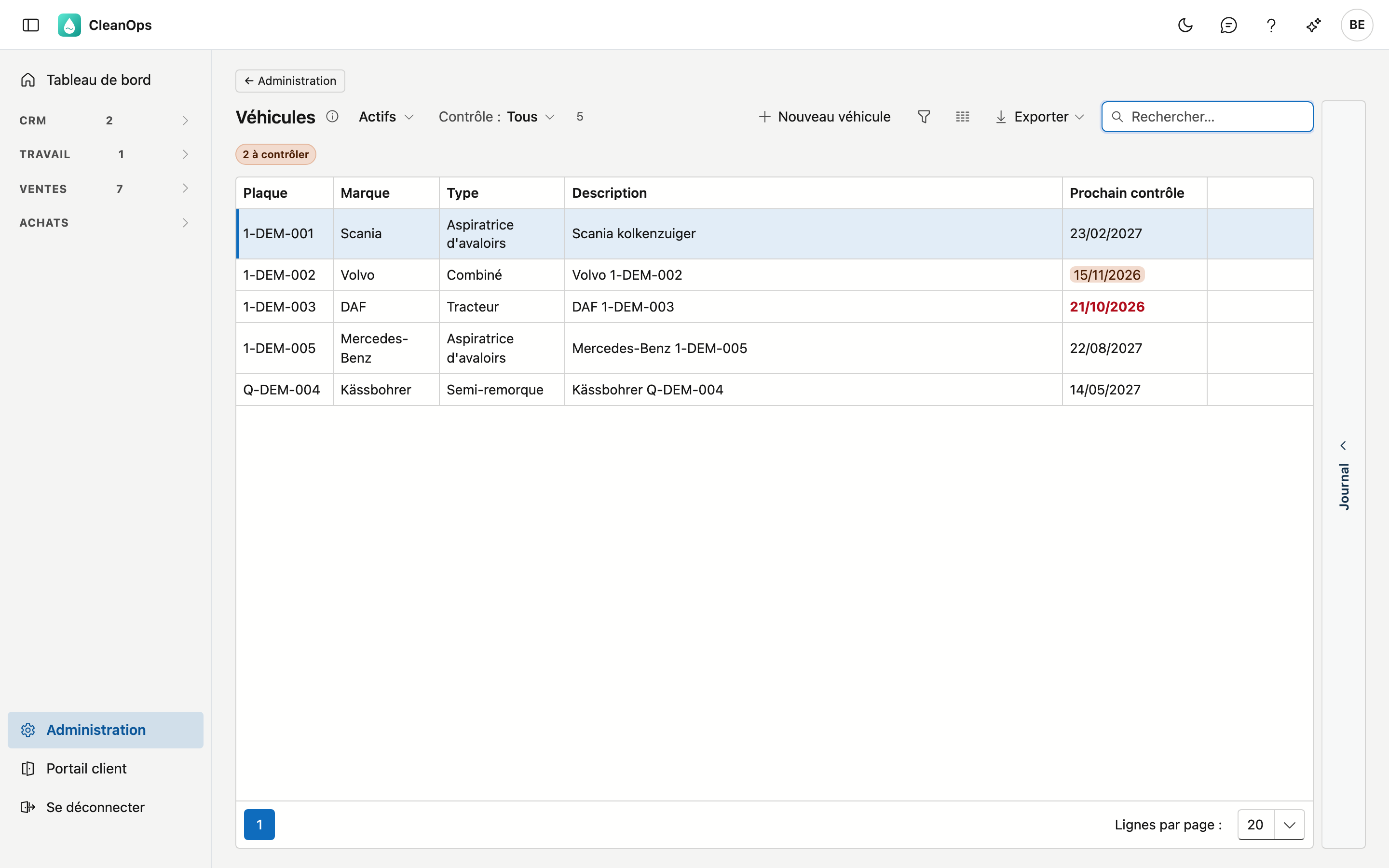This screenshot has height=868, width=1389.
Task: Toggle the sidebar panel icon
Action: click(30, 25)
